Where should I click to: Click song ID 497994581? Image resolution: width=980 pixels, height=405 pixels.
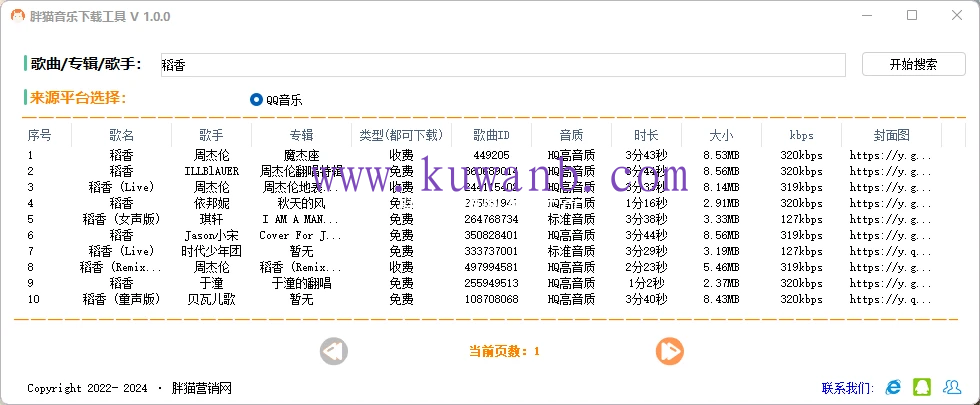(x=491, y=268)
